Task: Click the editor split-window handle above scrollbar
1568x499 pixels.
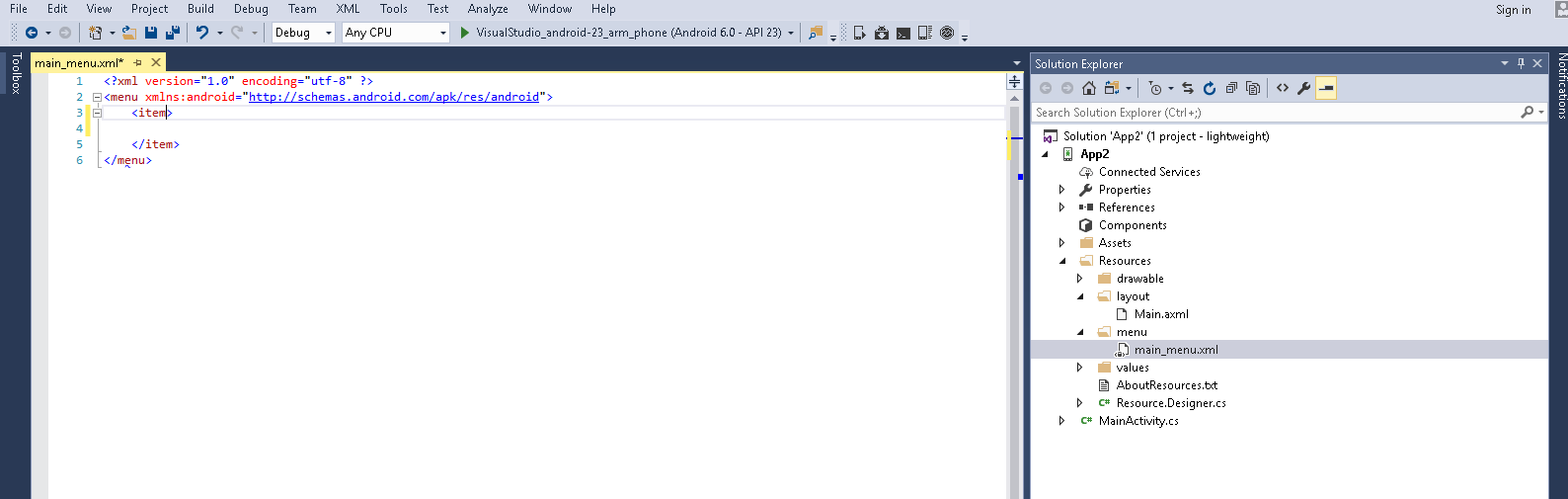Action: pos(1014,82)
